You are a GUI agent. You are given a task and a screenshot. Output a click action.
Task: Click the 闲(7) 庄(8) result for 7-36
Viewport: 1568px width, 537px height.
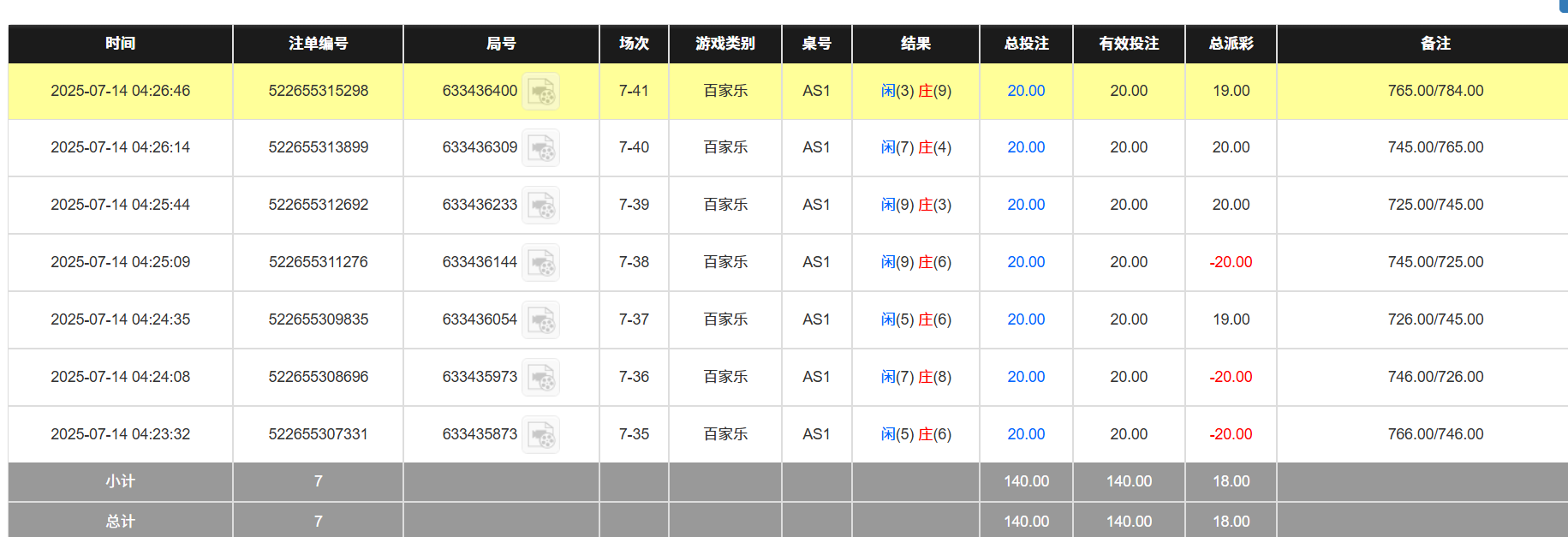[915, 377]
